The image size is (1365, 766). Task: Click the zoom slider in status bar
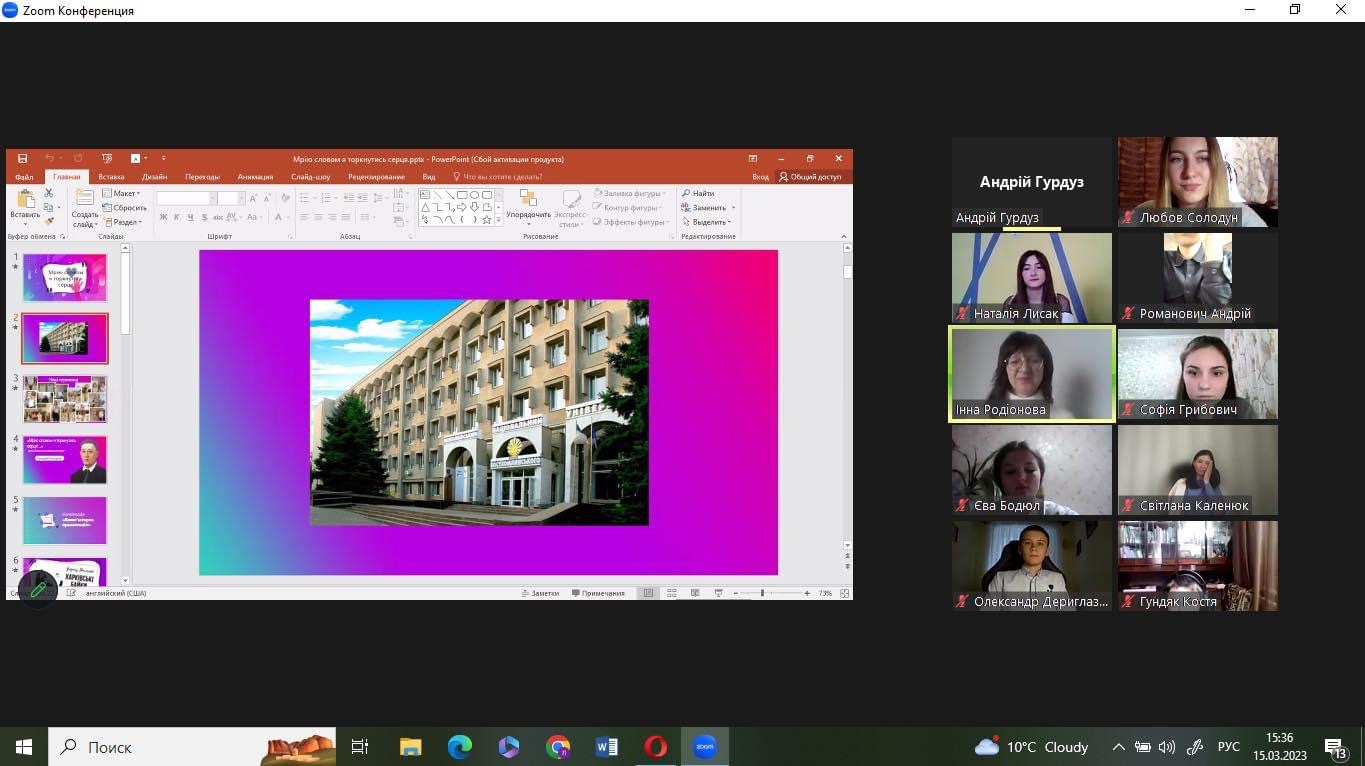[762, 593]
